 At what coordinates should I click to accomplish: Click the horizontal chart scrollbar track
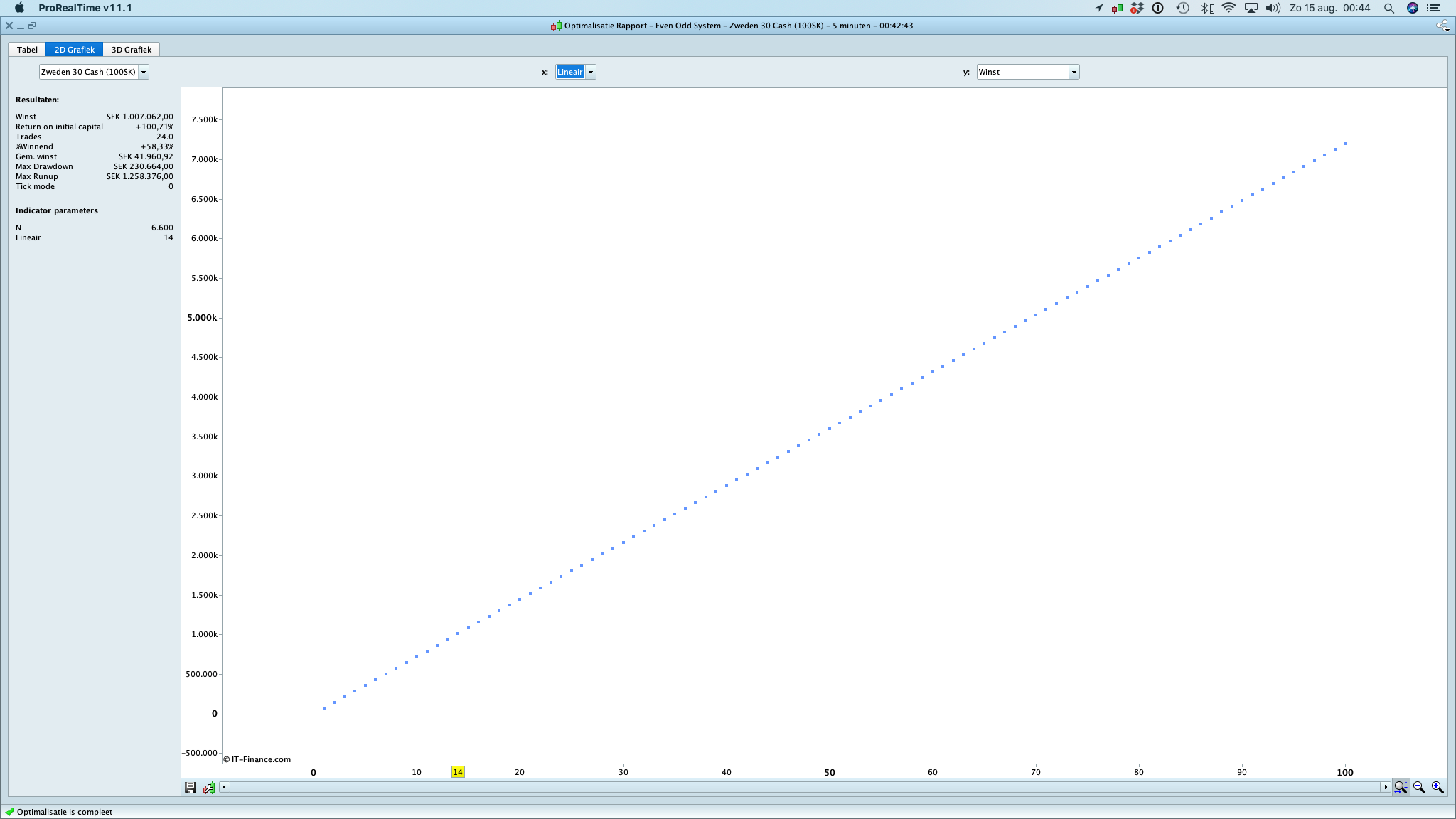[805, 787]
